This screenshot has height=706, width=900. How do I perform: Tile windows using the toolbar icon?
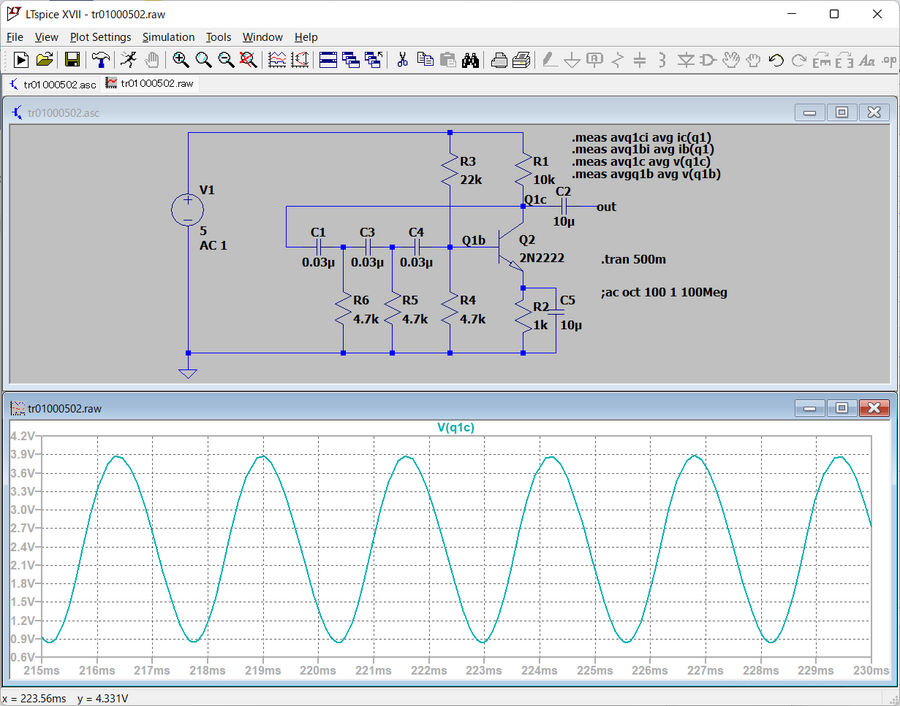(x=328, y=60)
